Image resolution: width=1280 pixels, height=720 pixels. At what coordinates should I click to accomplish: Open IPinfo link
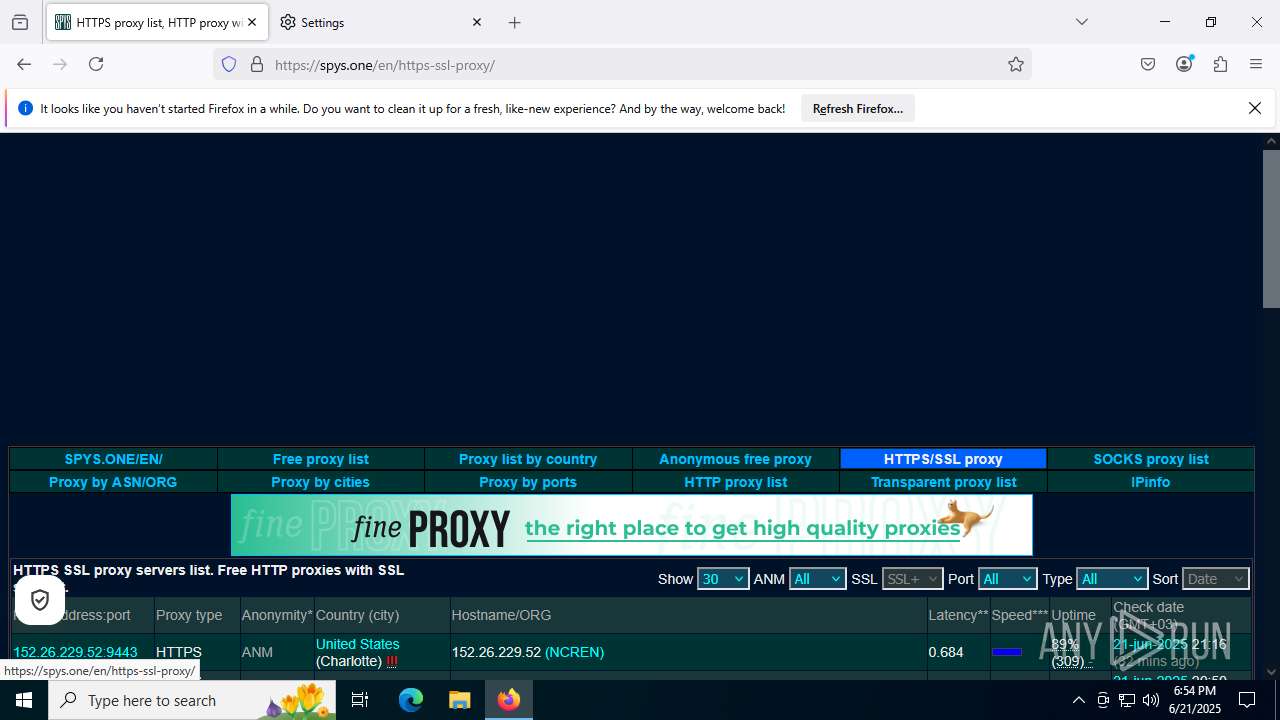1151,482
